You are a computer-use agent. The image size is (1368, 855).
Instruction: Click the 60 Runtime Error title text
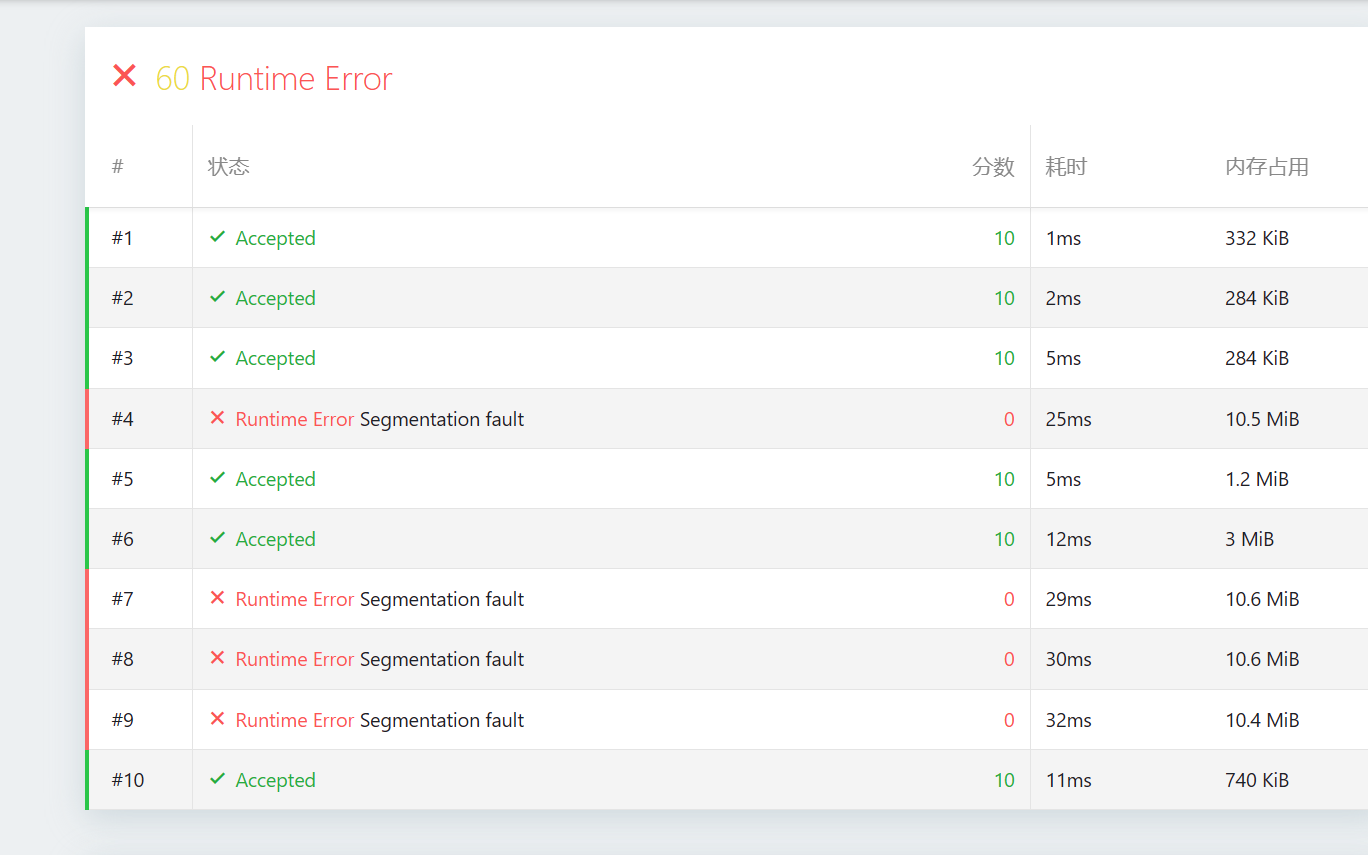(x=274, y=78)
